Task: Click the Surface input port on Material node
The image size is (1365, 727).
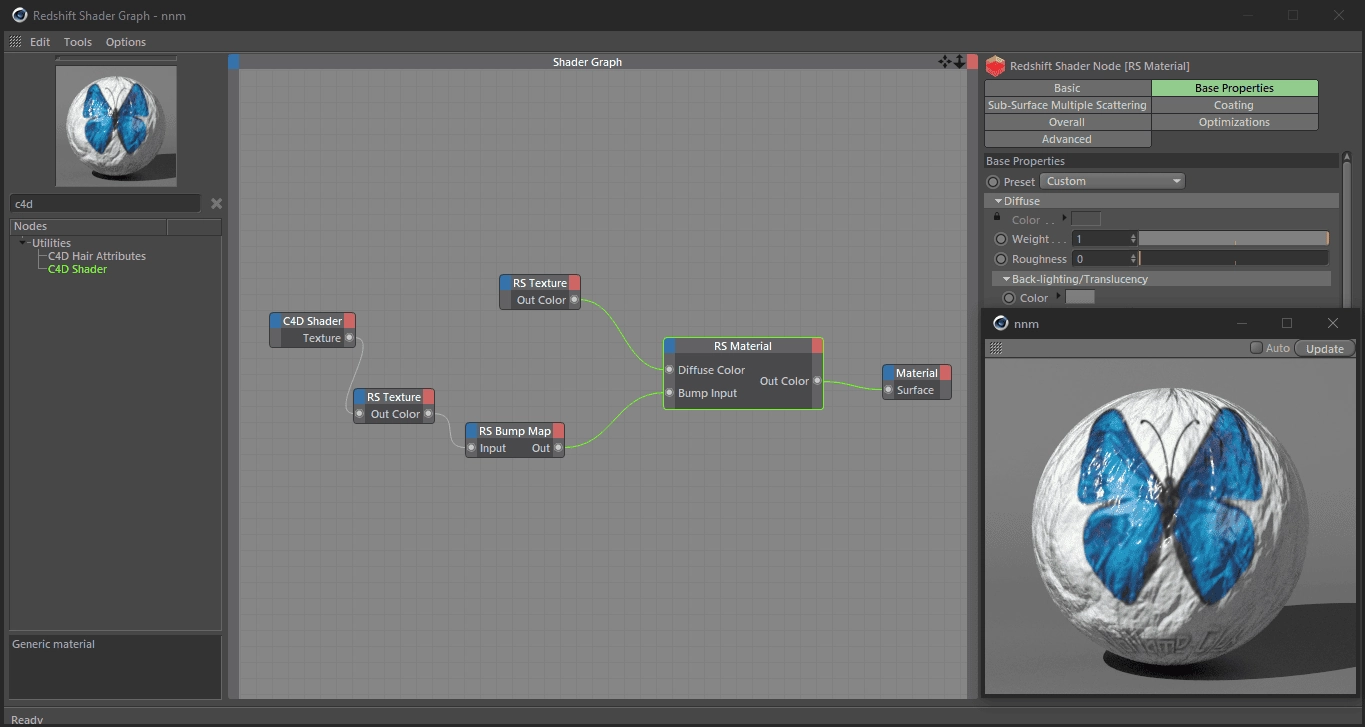Action: [888, 390]
